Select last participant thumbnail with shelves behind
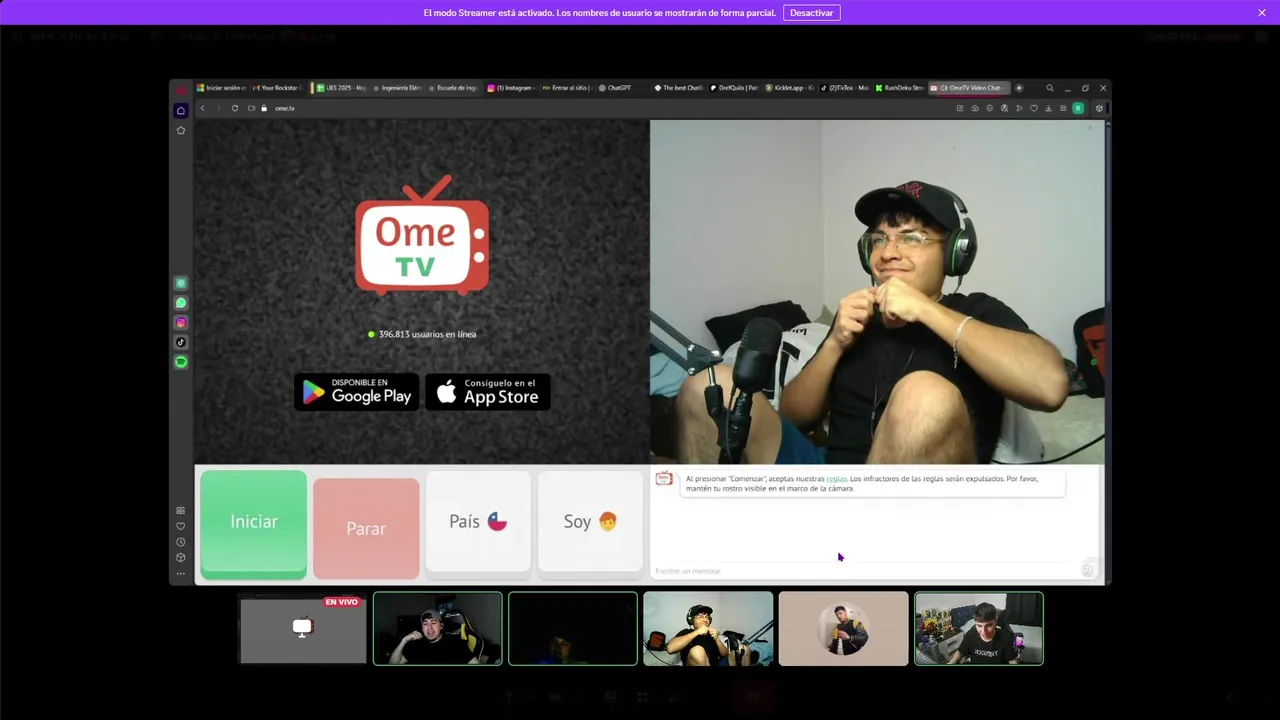 point(979,628)
